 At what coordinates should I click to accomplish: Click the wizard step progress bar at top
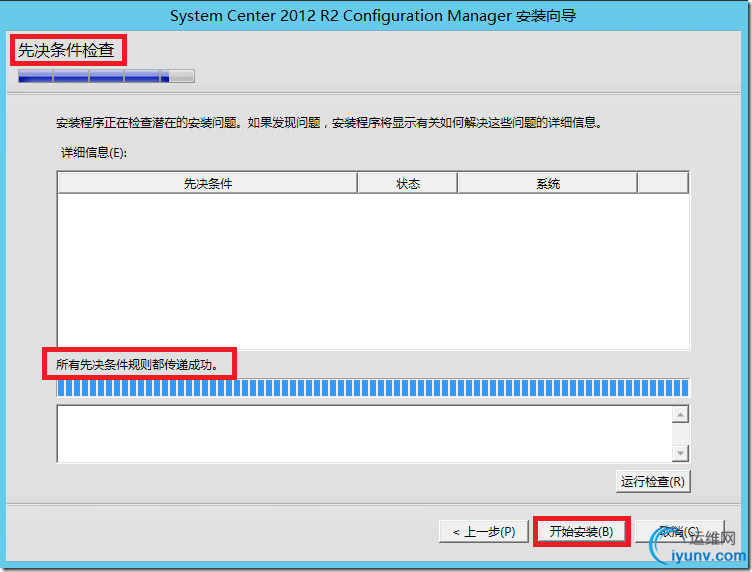(106, 76)
